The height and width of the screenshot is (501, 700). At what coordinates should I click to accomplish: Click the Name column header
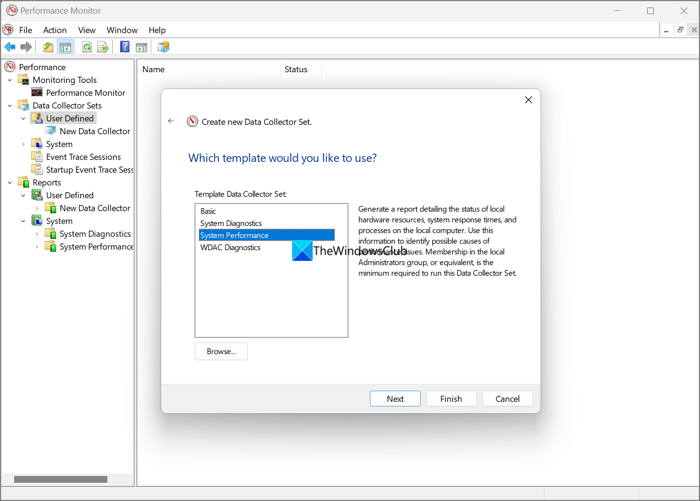click(x=209, y=69)
